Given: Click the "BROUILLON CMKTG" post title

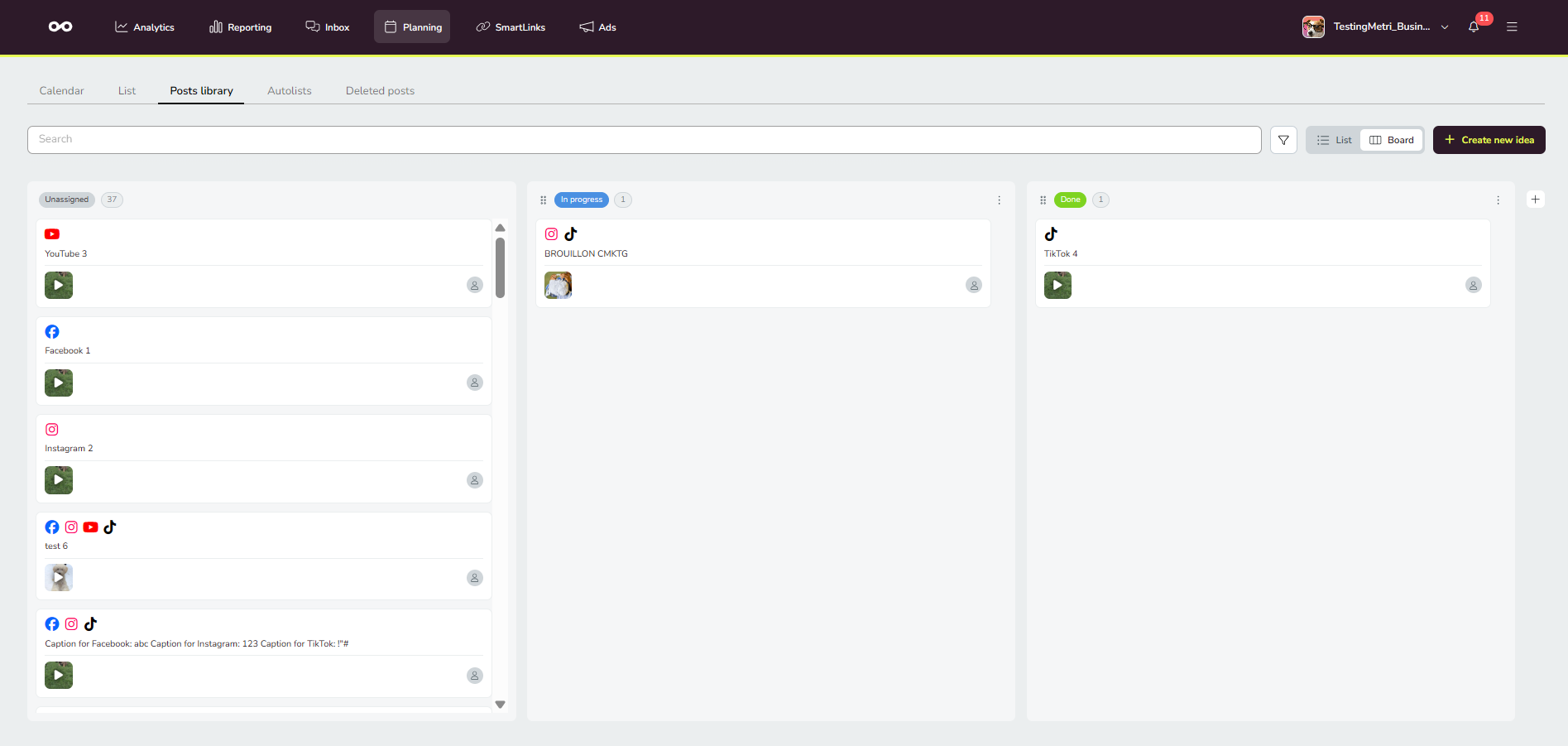Looking at the screenshot, I should (586, 254).
